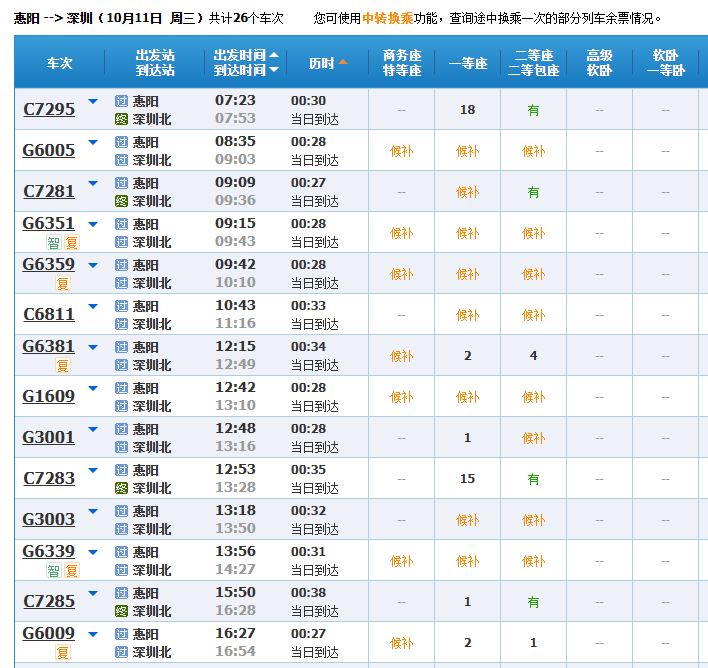The width and height of the screenshot is (708, 668).
Task: Sort by 历时 orange arrow
Action: [x=343, y=62]
